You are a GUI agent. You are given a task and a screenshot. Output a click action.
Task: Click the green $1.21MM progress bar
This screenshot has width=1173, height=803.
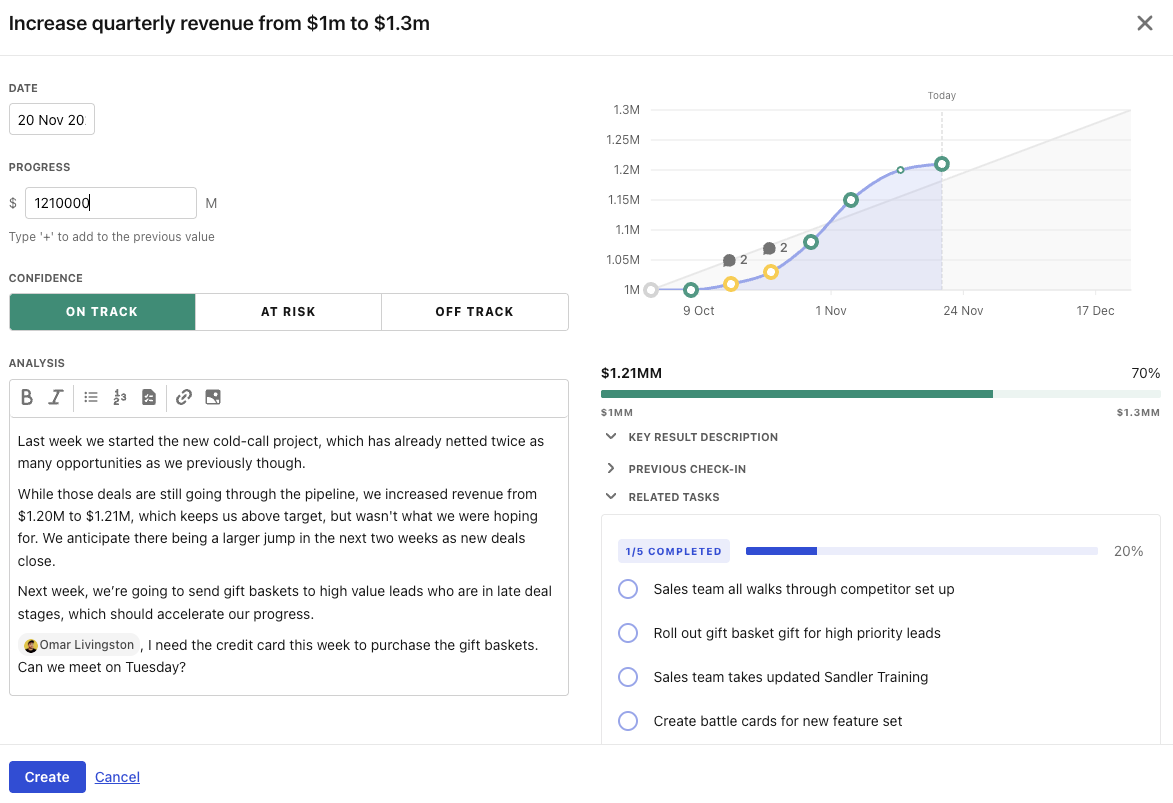(x=796, y=395)
